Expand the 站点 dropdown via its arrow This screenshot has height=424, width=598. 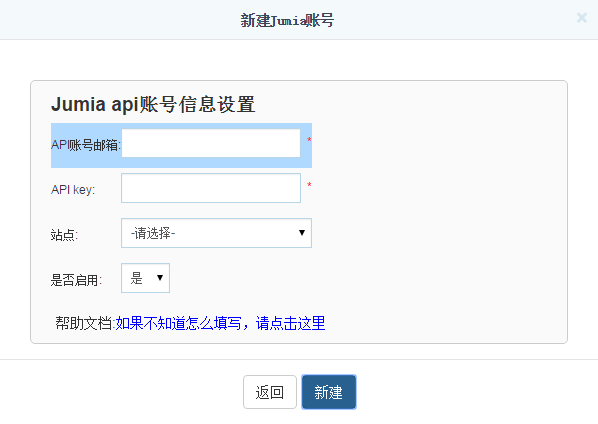coord(302,233)
